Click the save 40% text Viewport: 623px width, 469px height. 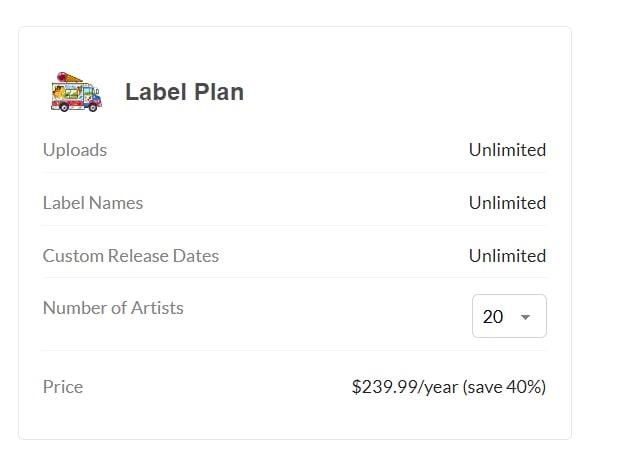point(504,387)
